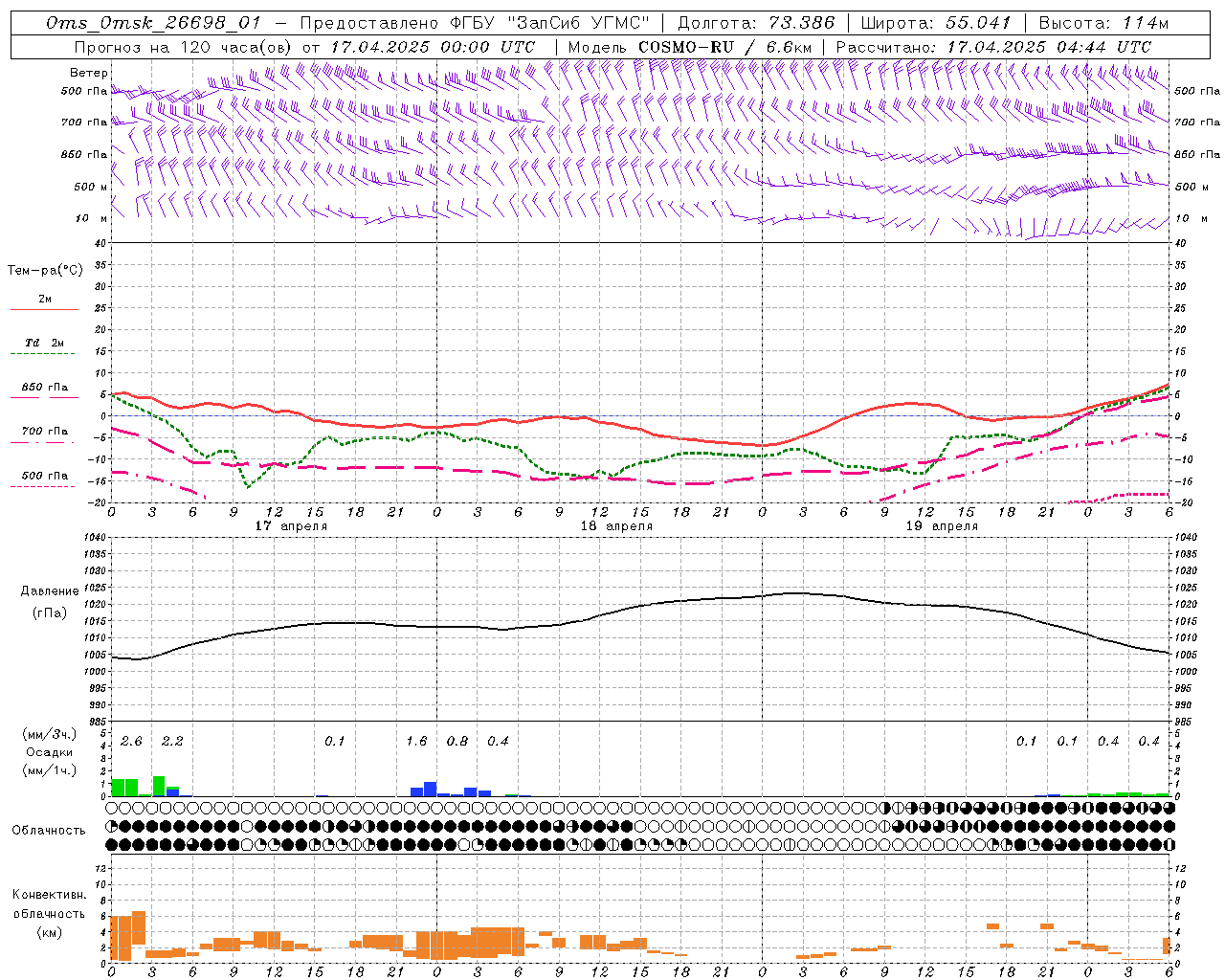Click the red solid line sample under 2м legend

point(44,310)
